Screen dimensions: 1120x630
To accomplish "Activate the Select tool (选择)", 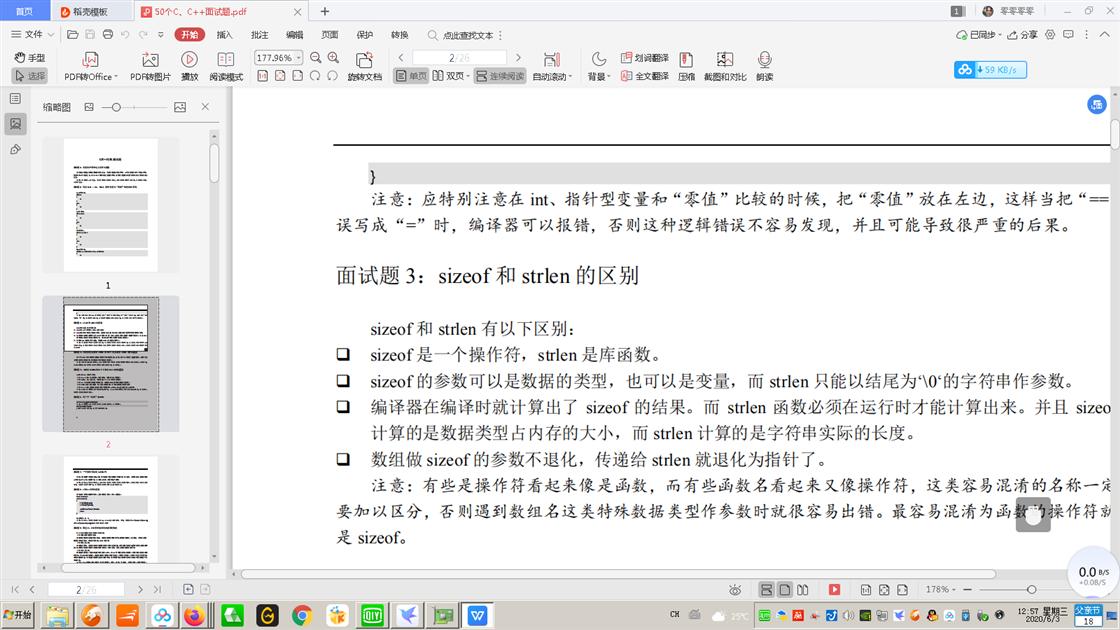I will pyautogui.click(x=29, y=76).
